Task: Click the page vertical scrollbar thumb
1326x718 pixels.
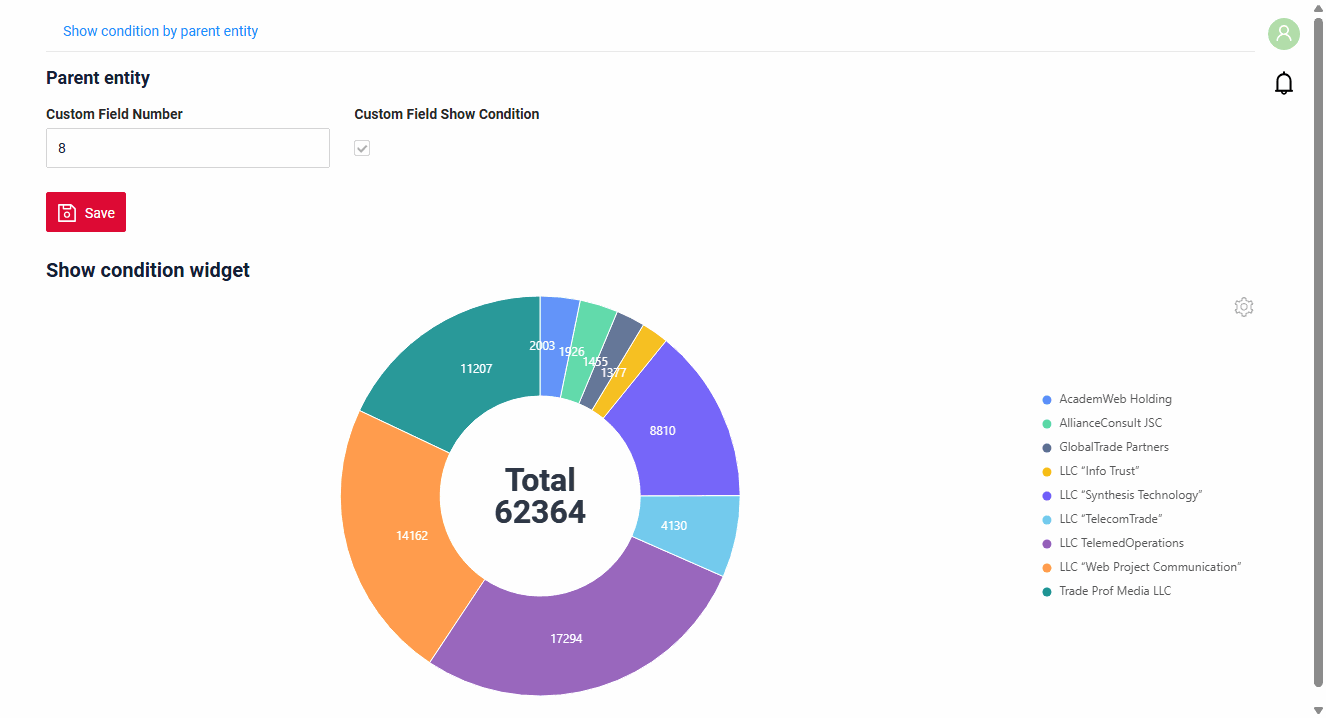Action: (x=1318, y=352)
